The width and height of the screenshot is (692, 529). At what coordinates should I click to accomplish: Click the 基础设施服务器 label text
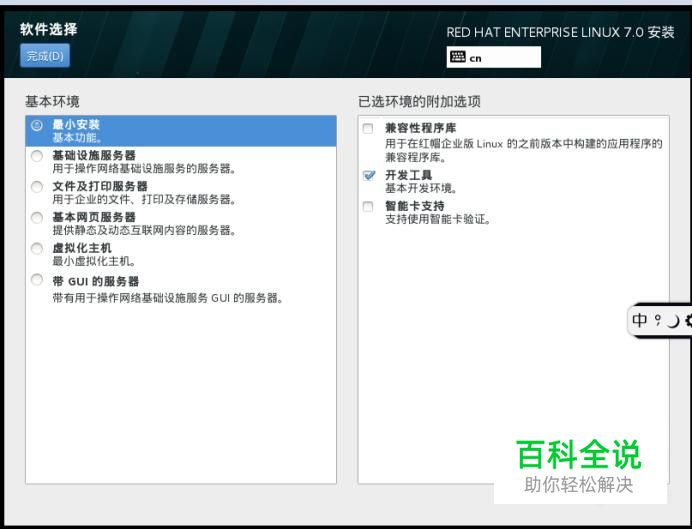coord(94,155)
